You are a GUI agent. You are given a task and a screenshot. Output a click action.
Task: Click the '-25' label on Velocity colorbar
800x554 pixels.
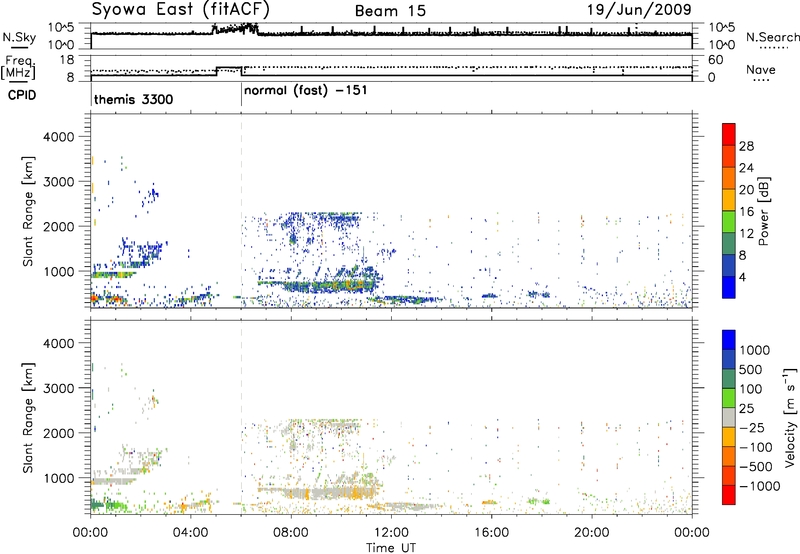(753, 428)
